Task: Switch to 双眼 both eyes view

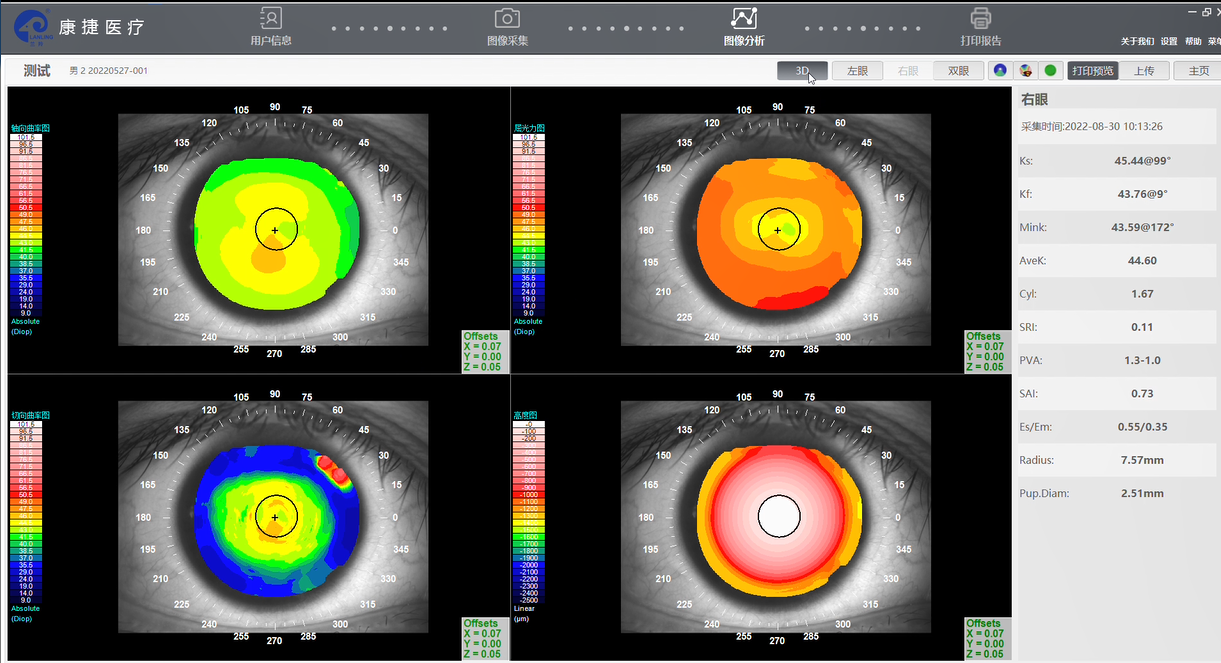Action: tap(958, 71)
